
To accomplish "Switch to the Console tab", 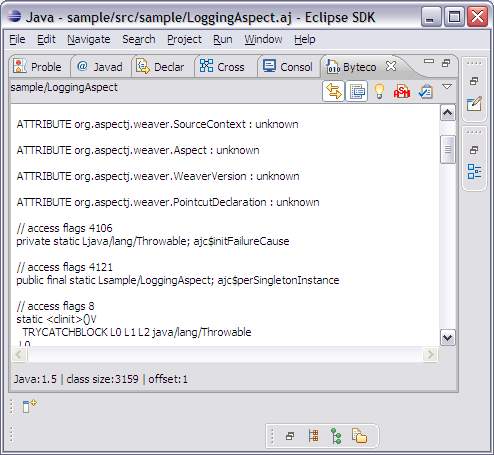I will coord(289,67).
